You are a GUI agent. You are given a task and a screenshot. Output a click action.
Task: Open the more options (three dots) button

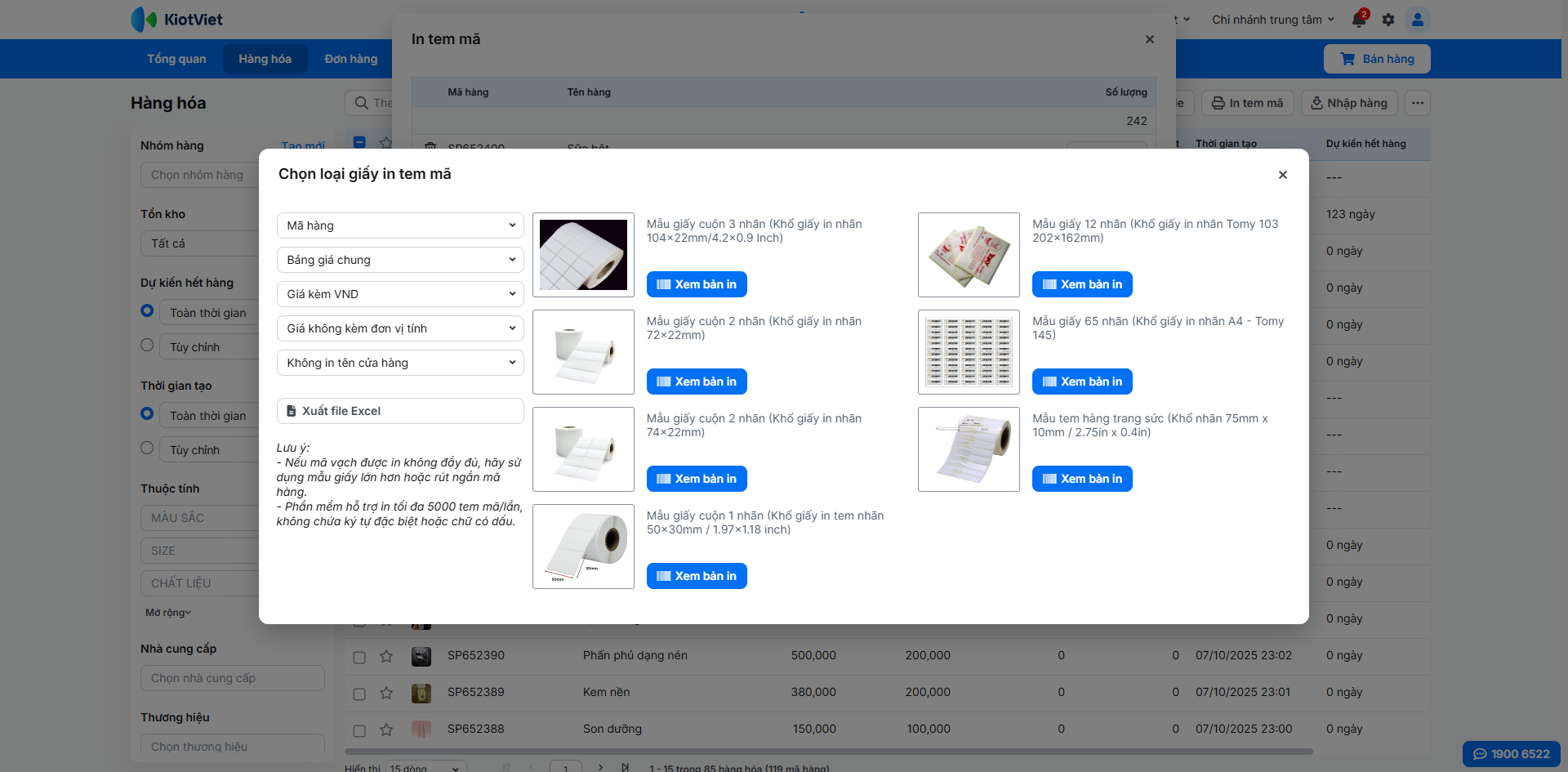[x=1418, y=103]
